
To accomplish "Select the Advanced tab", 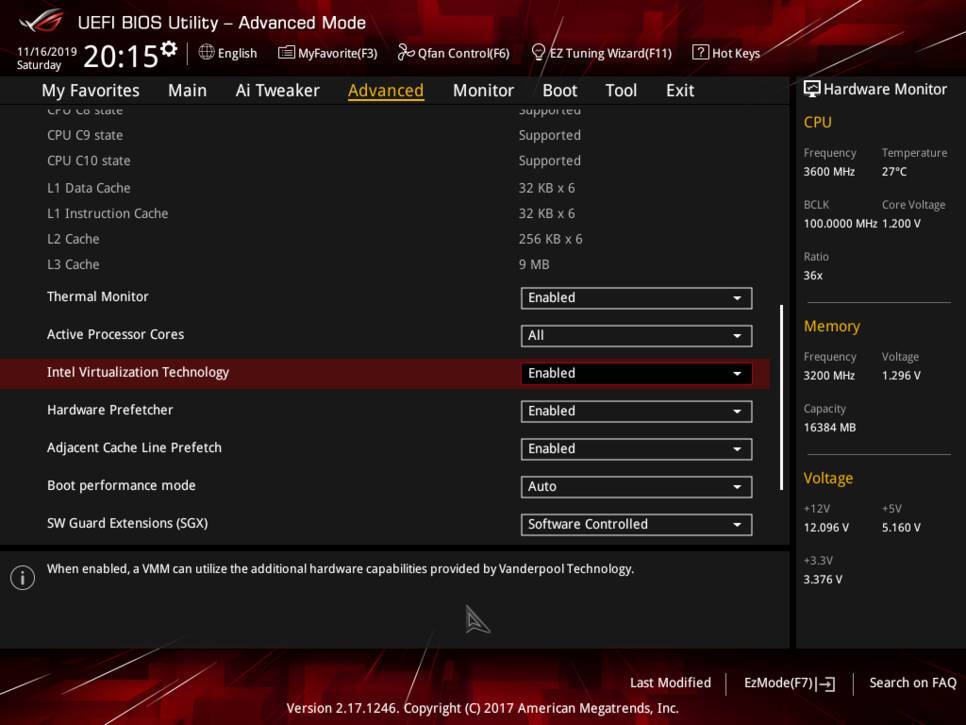I will [386, 91].
